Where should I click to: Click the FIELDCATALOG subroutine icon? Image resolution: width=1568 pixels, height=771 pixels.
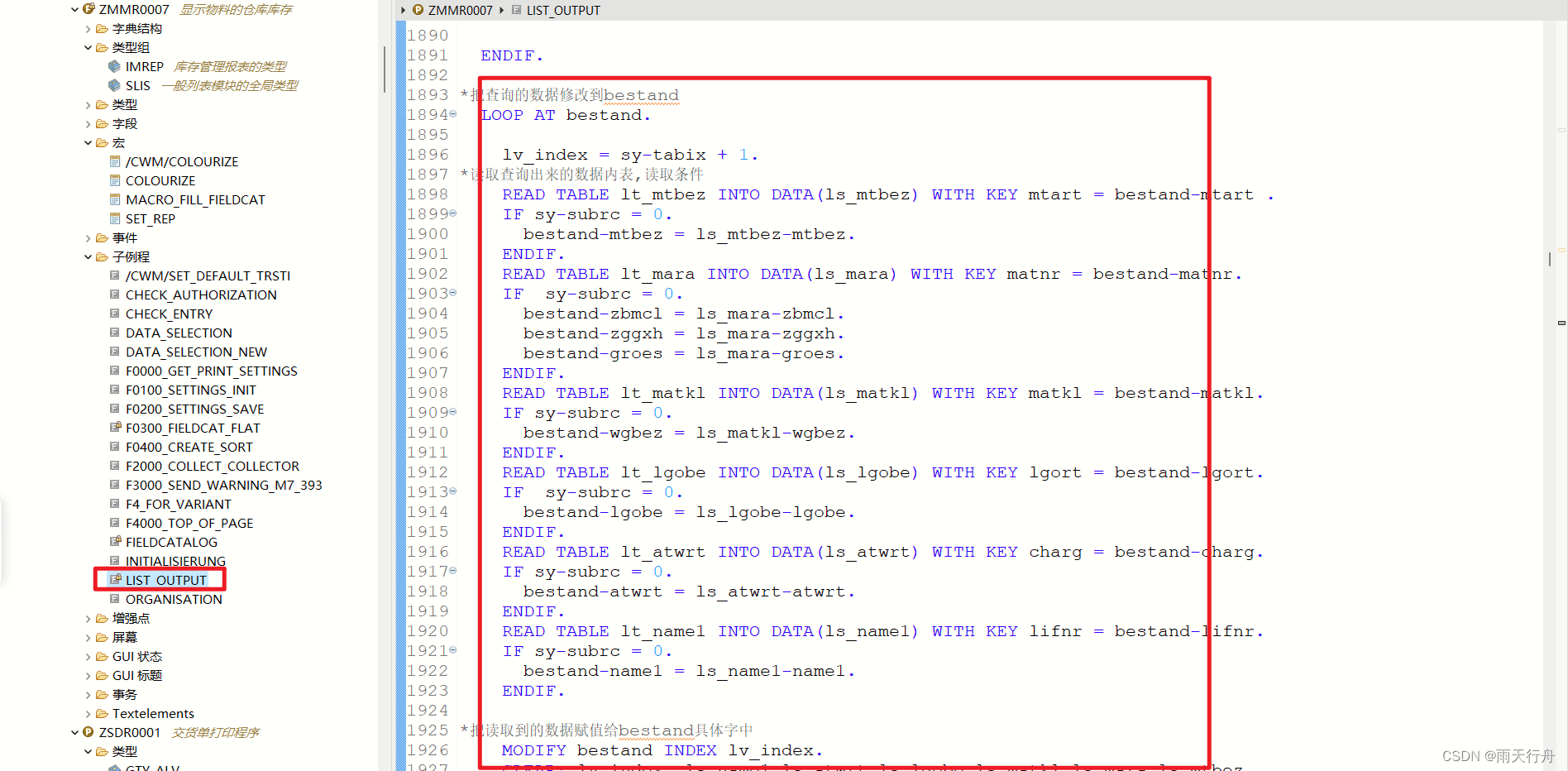[116, 542]
